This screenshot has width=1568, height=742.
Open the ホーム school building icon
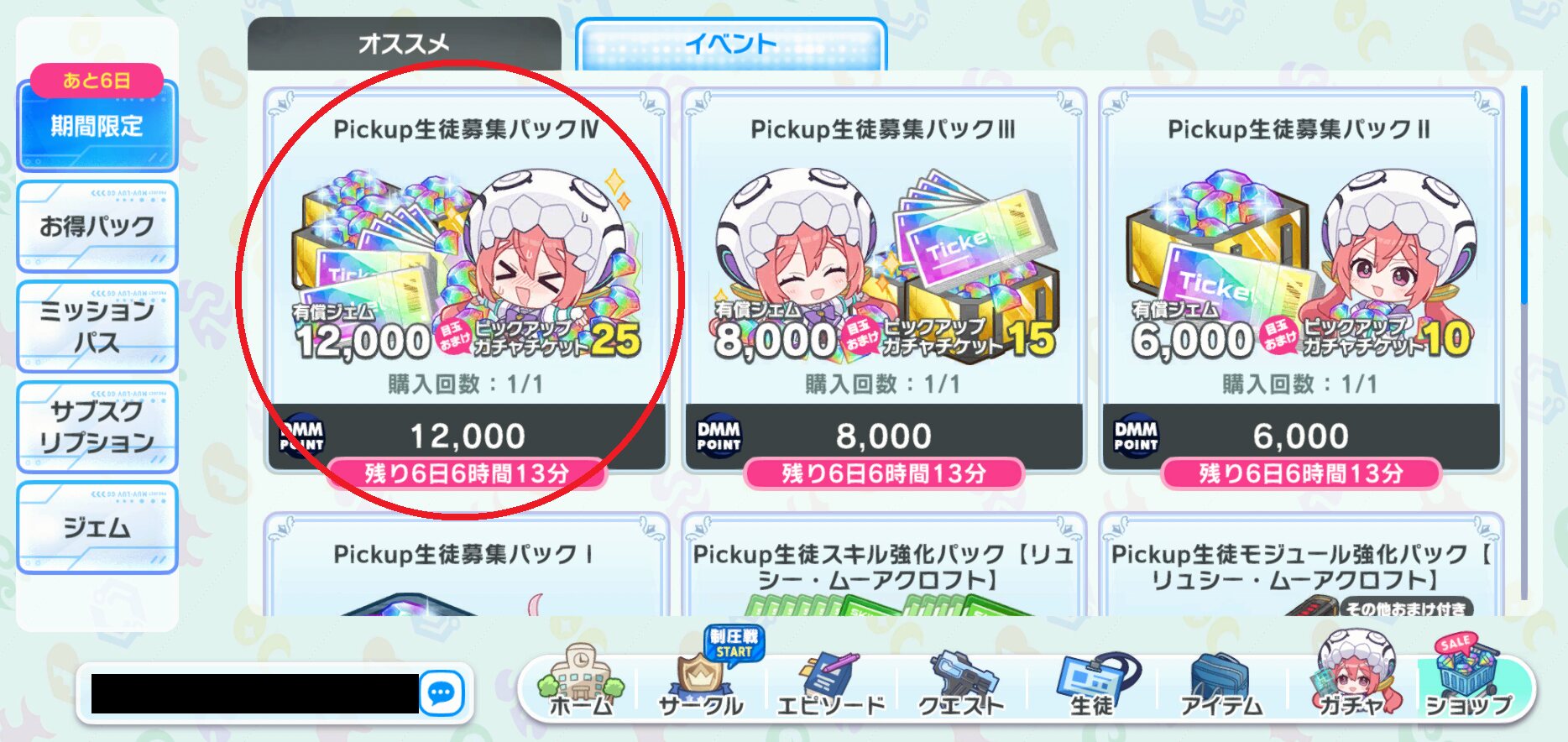[x=581, y=680]
